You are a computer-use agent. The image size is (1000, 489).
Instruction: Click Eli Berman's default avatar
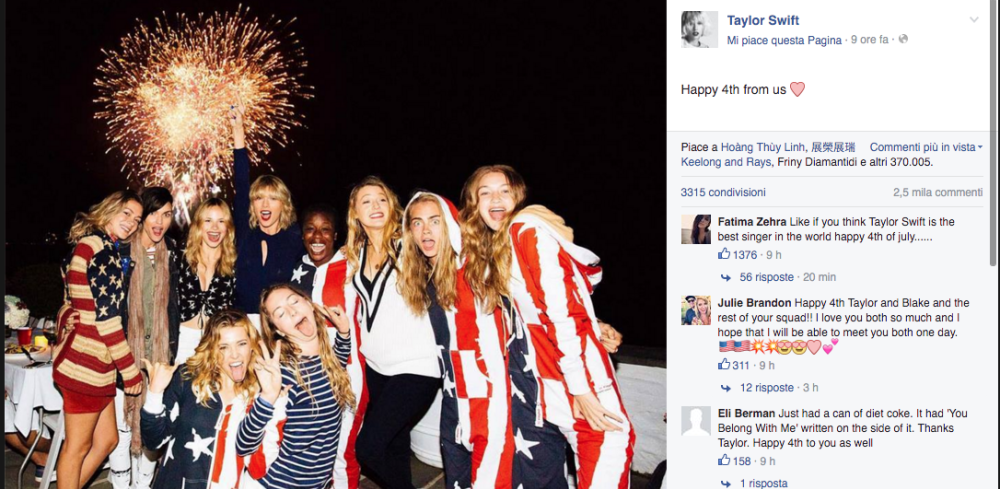click(696, 421)
